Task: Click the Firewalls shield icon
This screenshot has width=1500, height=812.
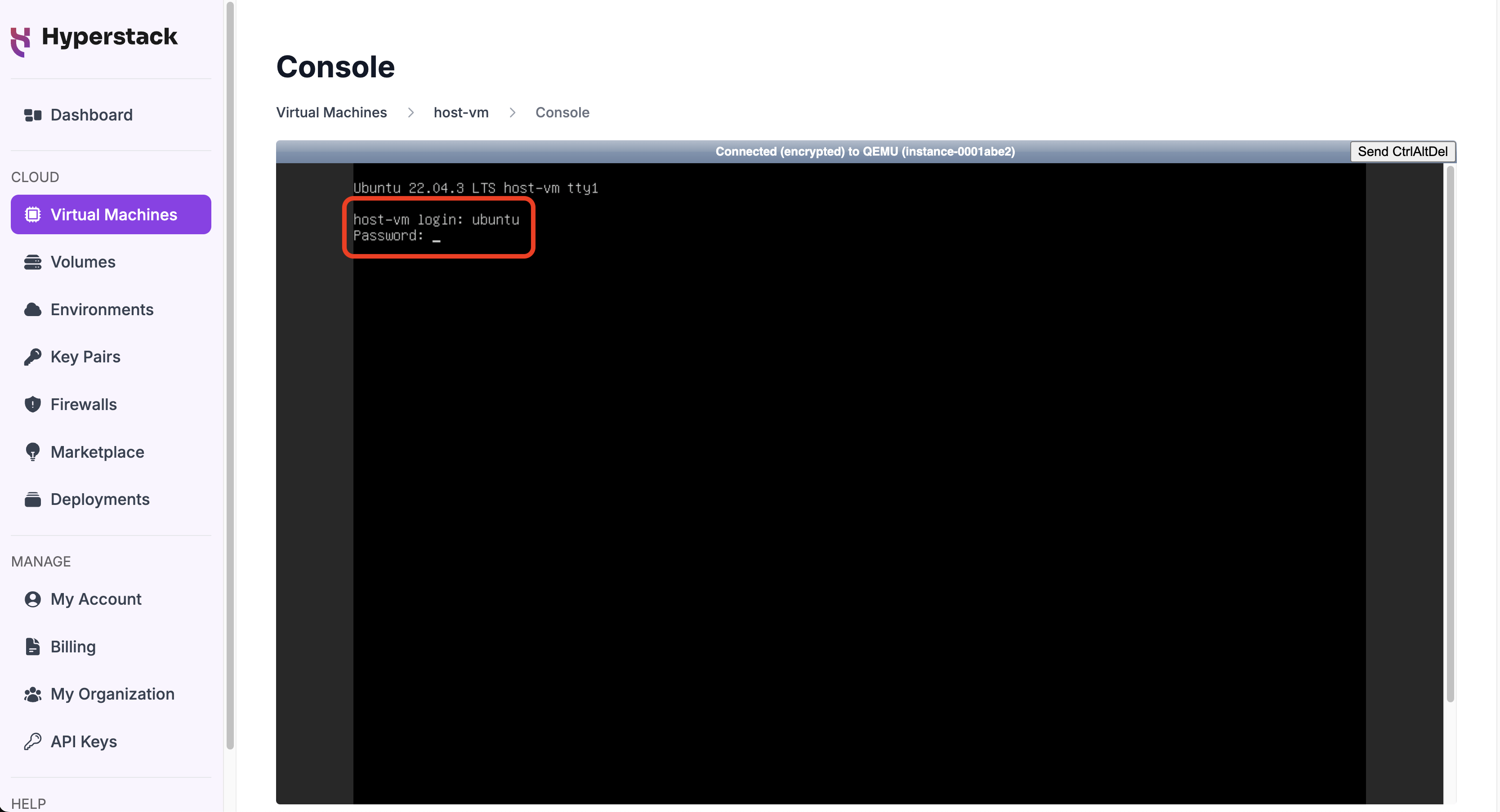Action: (33, 405)
